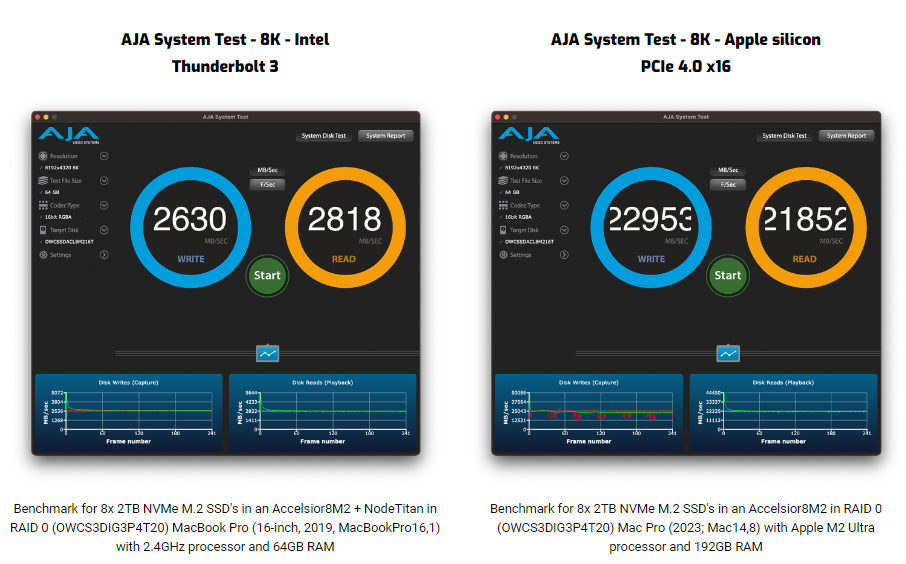Expand Target Disk dropdown in Intel window
This screenshot has height=564, width=906.
(104, 230)
